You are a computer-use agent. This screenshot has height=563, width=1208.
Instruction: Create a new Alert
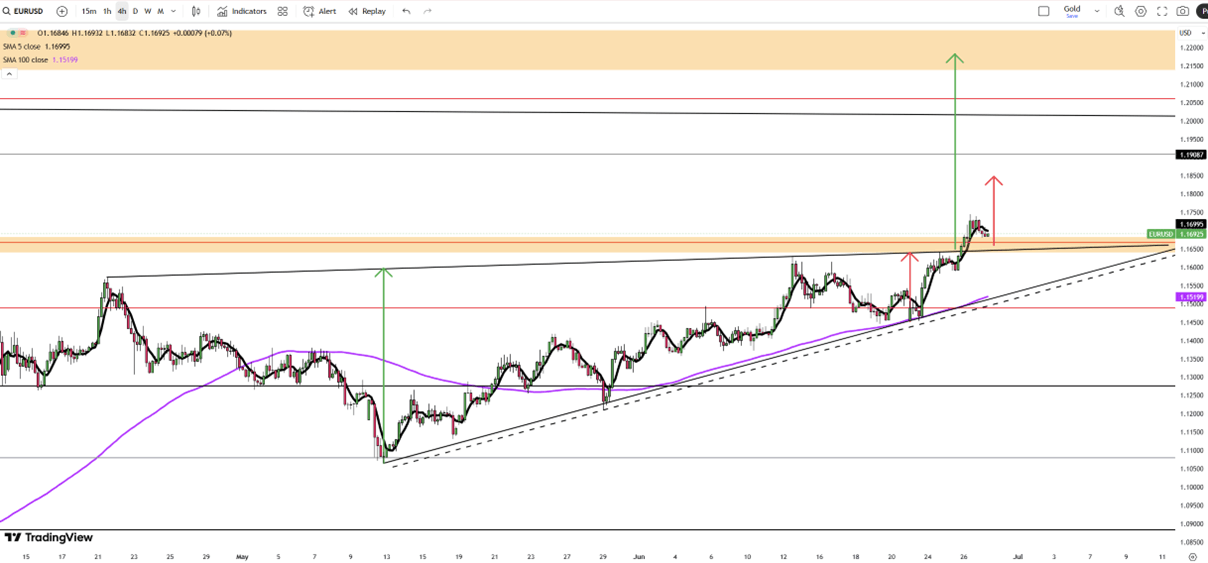(x=320, y=11)
